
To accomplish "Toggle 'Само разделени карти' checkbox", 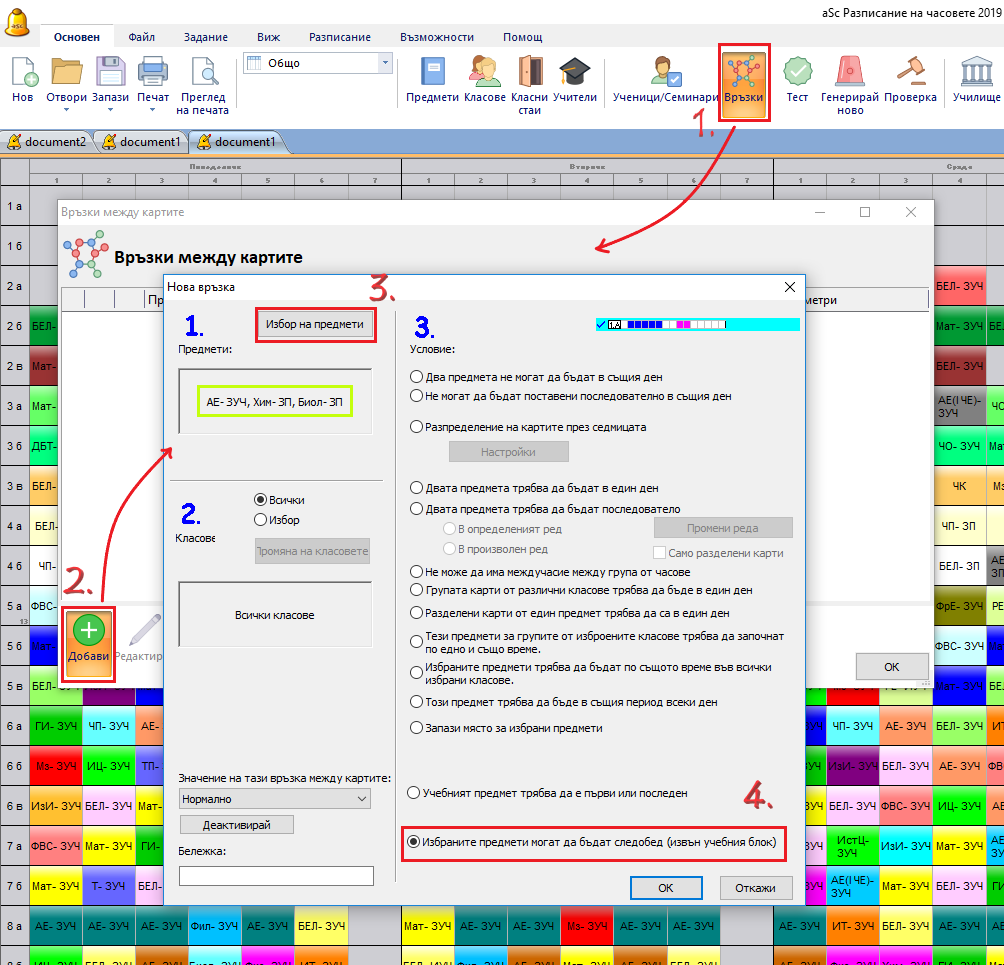I will (660, 553).
